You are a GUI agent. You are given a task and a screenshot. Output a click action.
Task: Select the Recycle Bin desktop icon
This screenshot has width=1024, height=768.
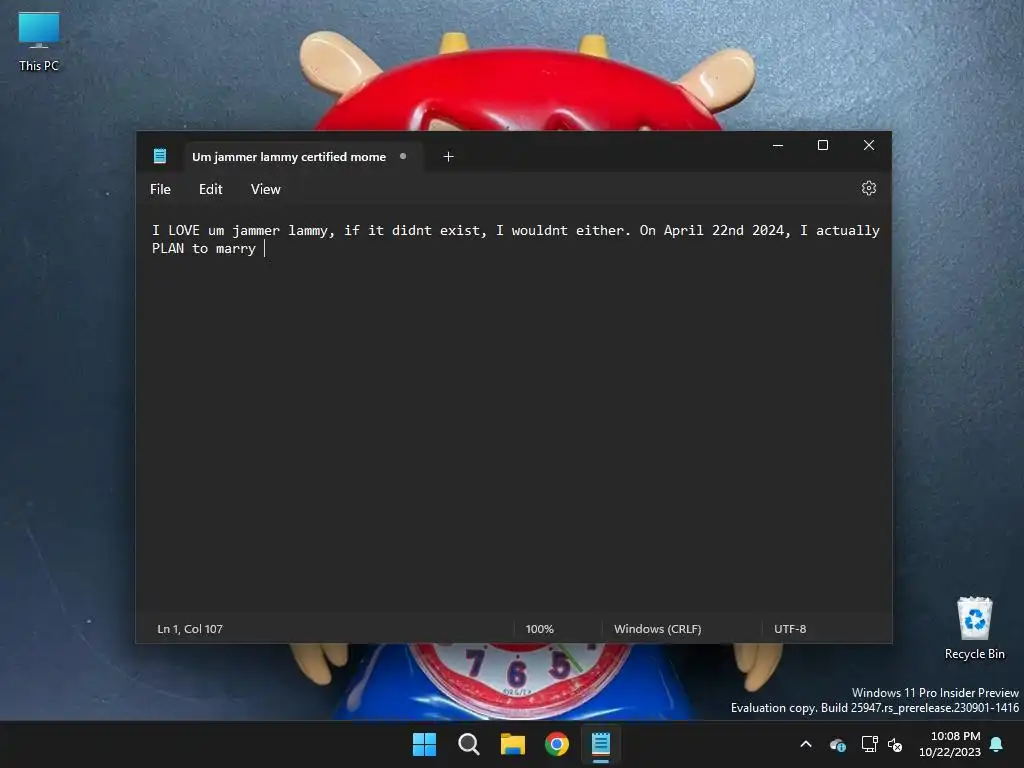pos(974,628)
